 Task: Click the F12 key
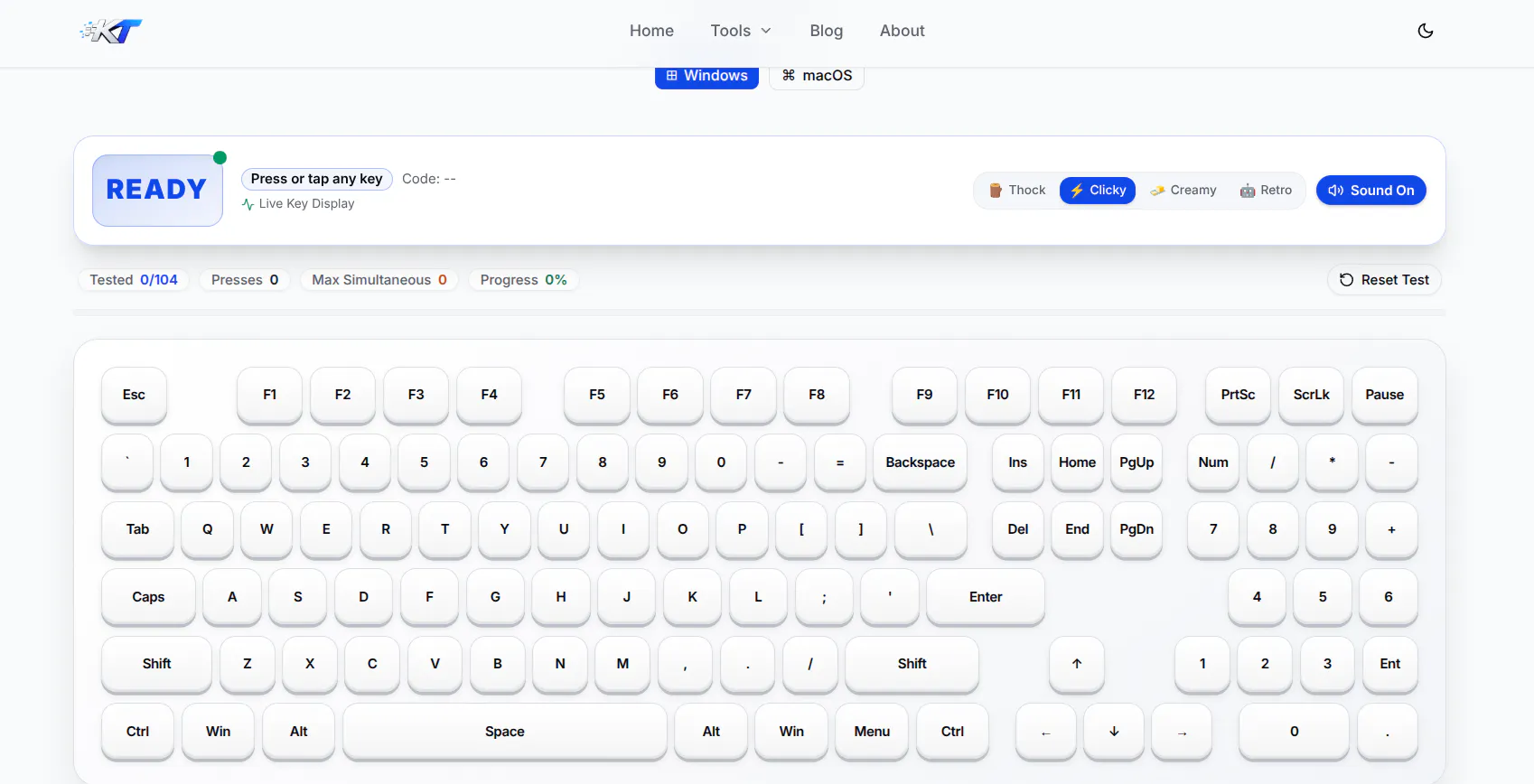click(1144, 395)
